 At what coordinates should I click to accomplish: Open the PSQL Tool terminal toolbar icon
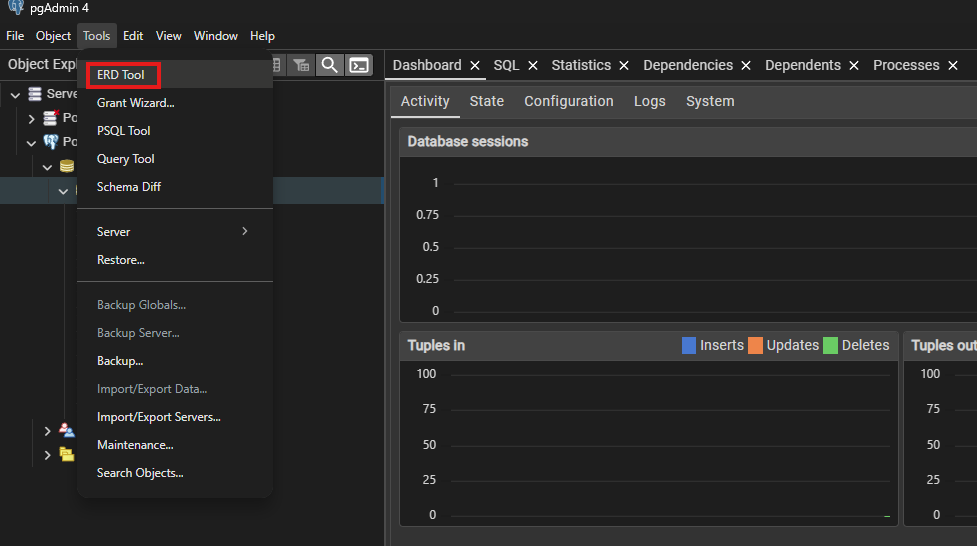click(x=359, y=65)
